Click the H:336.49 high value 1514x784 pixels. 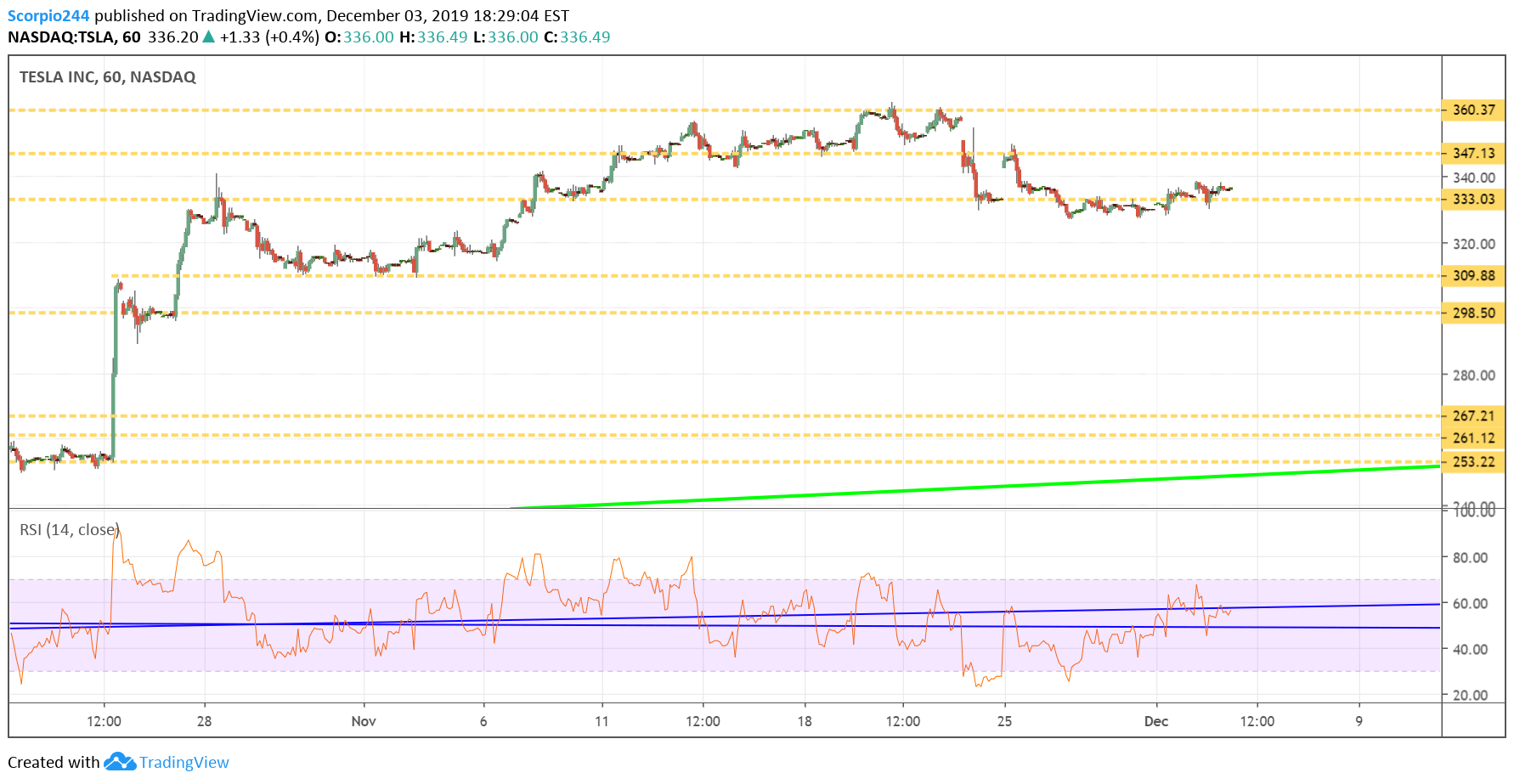[433, 37]
